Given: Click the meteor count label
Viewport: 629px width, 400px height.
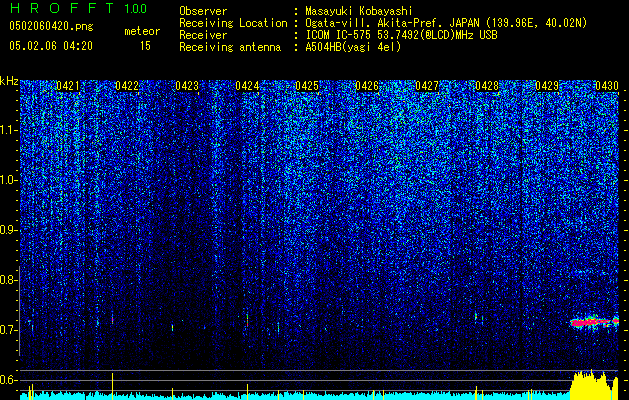Looking at the screenshot, I should click(x=142, y=31).
